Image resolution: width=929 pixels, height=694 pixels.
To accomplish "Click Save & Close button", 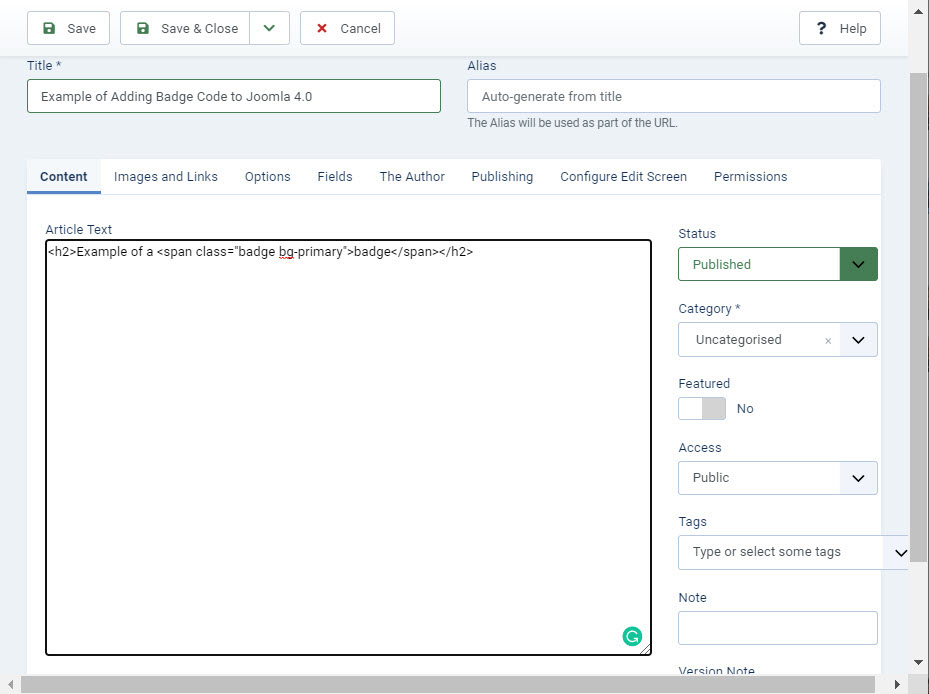I will point(186,28).
